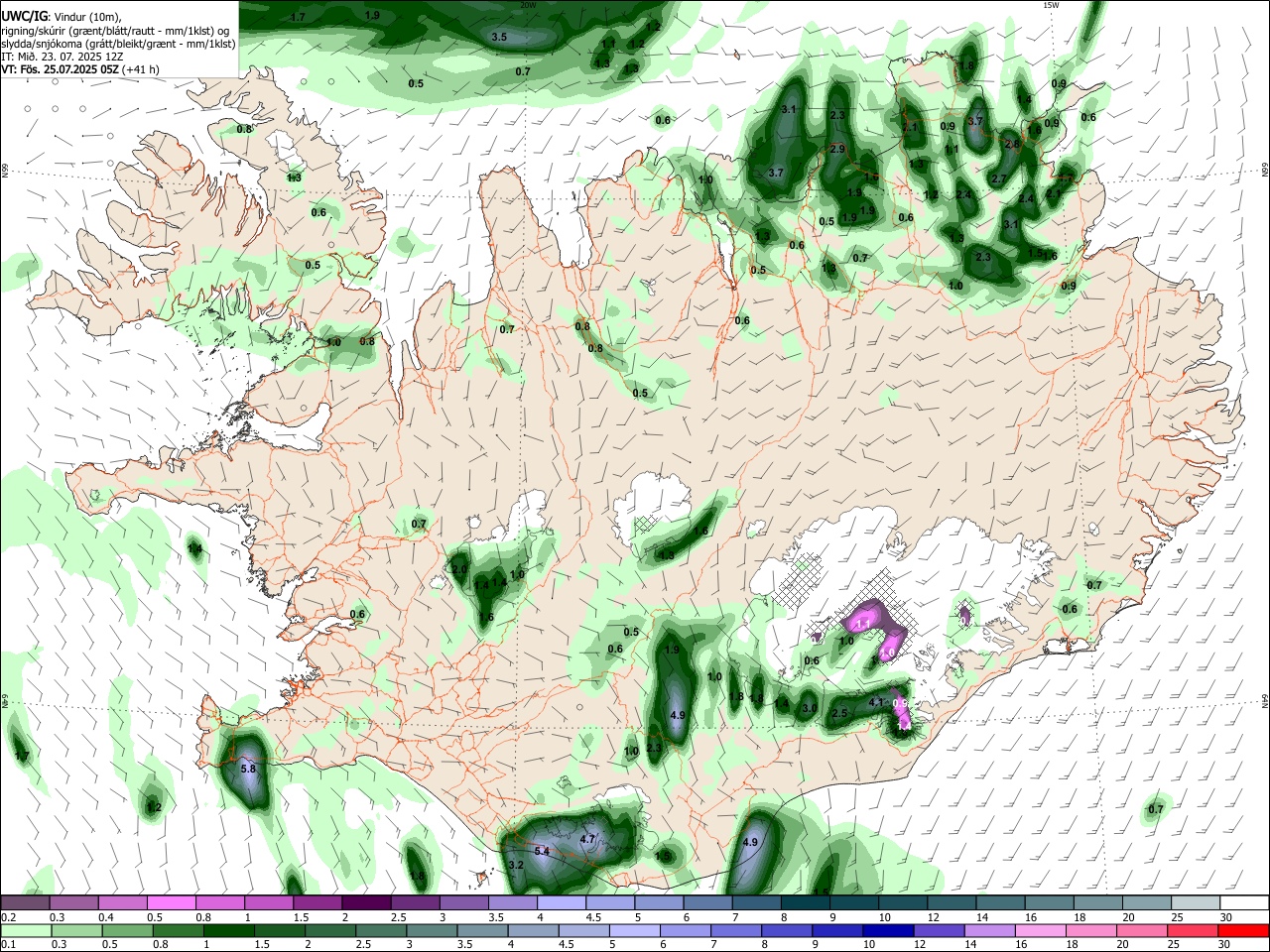Viewport: 1270px width, 952px height.
Task: Click the dark blue swatch above 10 in lower legend row
Action: pos(886,931)
